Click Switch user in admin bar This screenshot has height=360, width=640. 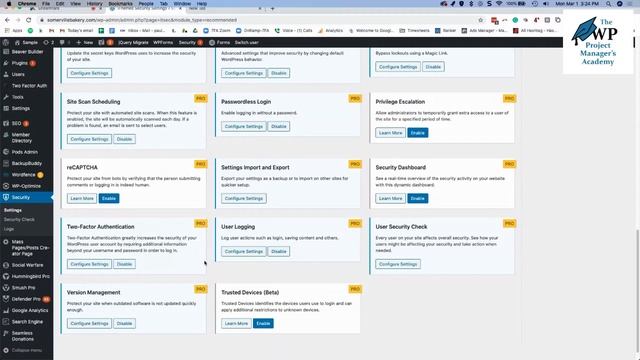click(x=247, y=42)
